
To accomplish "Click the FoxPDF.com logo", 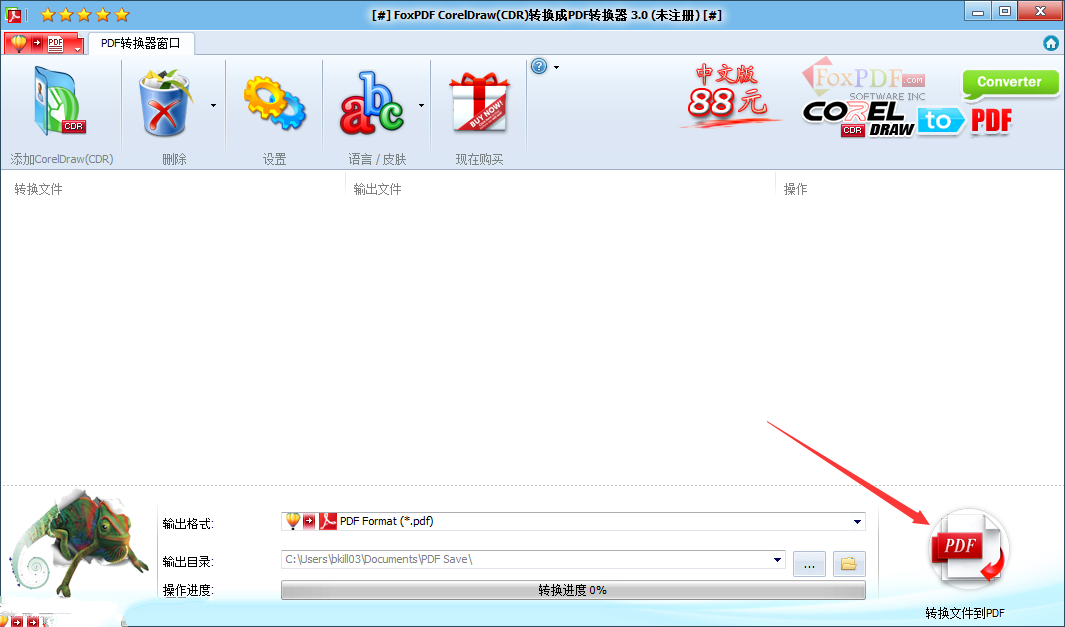I will 863,77.
